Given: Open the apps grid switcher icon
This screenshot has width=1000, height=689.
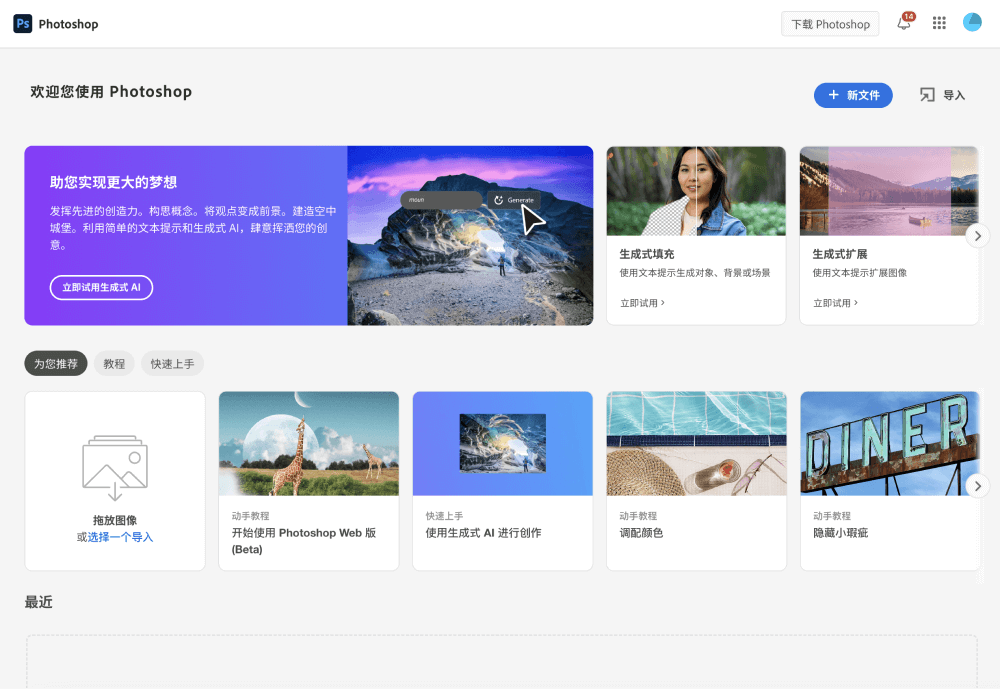Looking at the screenshot, I should 939,24.
